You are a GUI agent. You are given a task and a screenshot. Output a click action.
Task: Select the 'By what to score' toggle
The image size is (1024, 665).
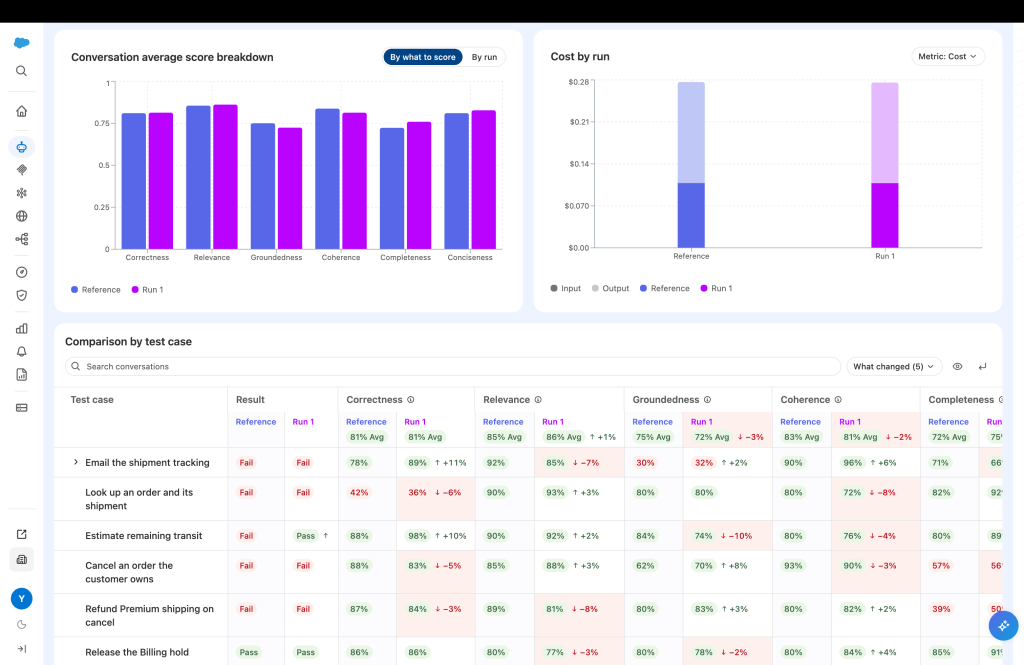[x=423, y=57]
